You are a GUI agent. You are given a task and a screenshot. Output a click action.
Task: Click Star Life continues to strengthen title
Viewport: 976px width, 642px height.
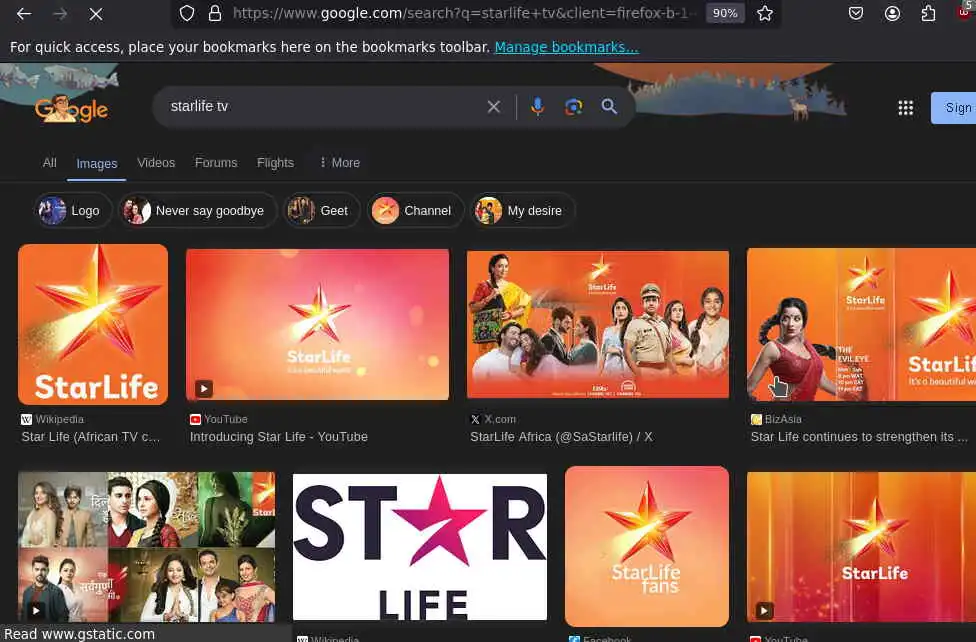859,437
